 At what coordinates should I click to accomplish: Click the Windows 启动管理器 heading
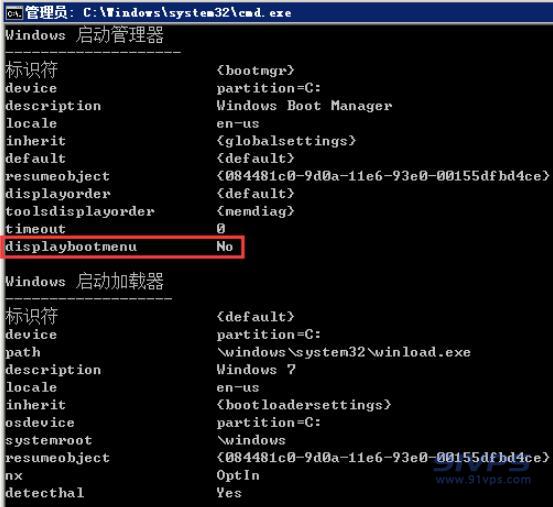pyautogui.click(x=84, y=35)
